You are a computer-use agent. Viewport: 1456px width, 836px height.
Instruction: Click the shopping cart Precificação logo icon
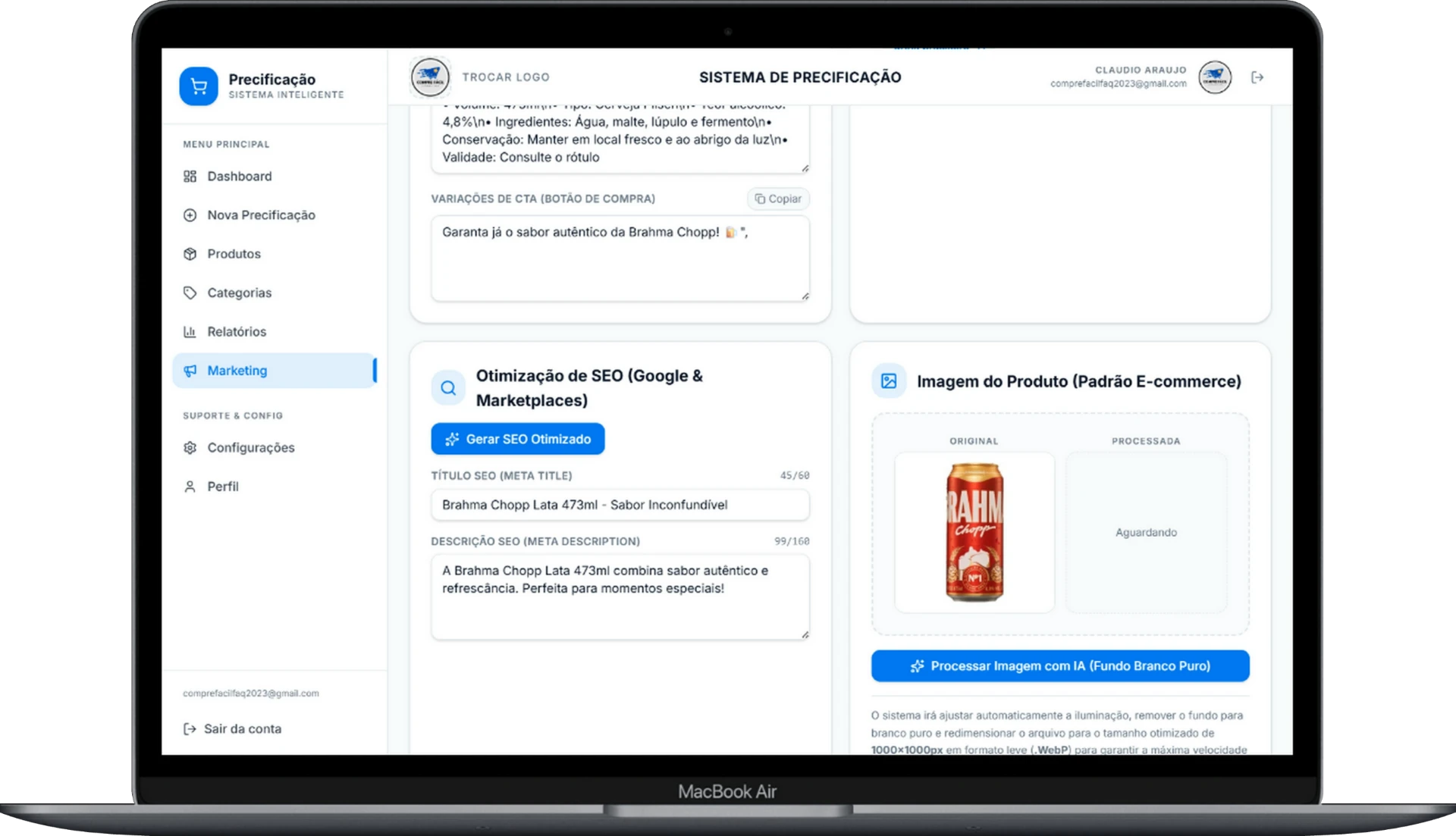tap(199, 86)
